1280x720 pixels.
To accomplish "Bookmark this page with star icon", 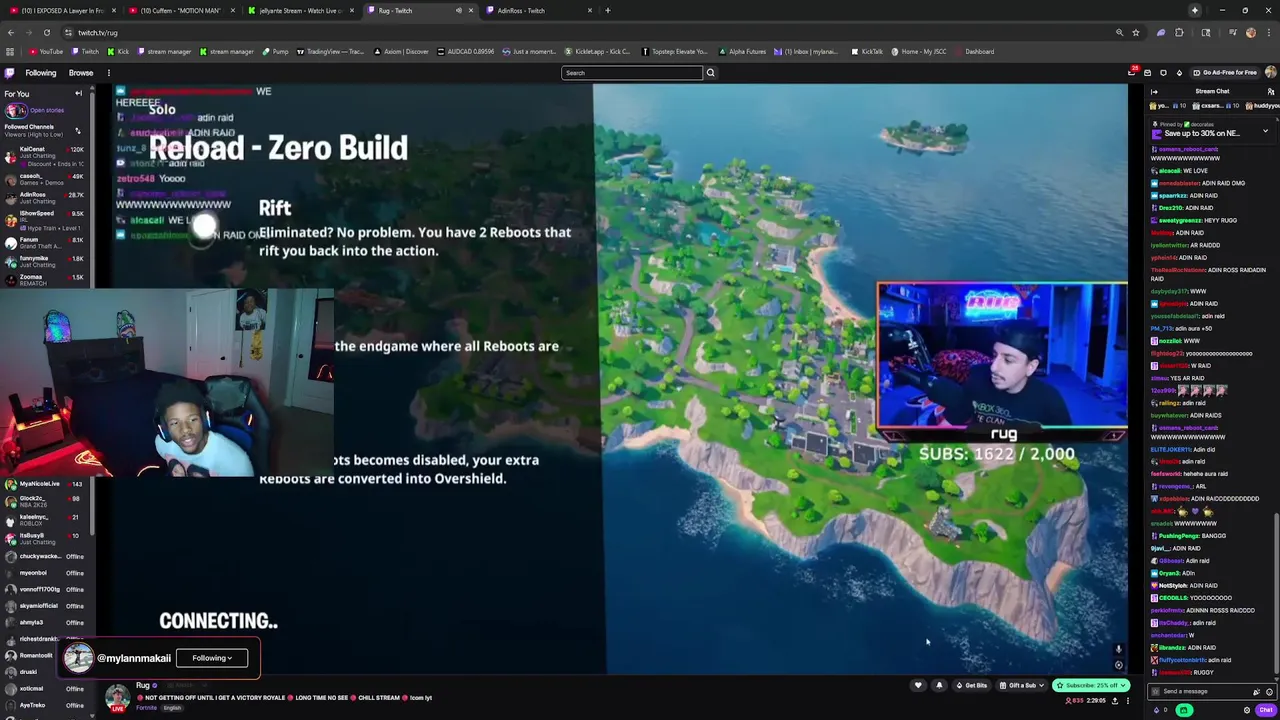I will click(1135, 32).
